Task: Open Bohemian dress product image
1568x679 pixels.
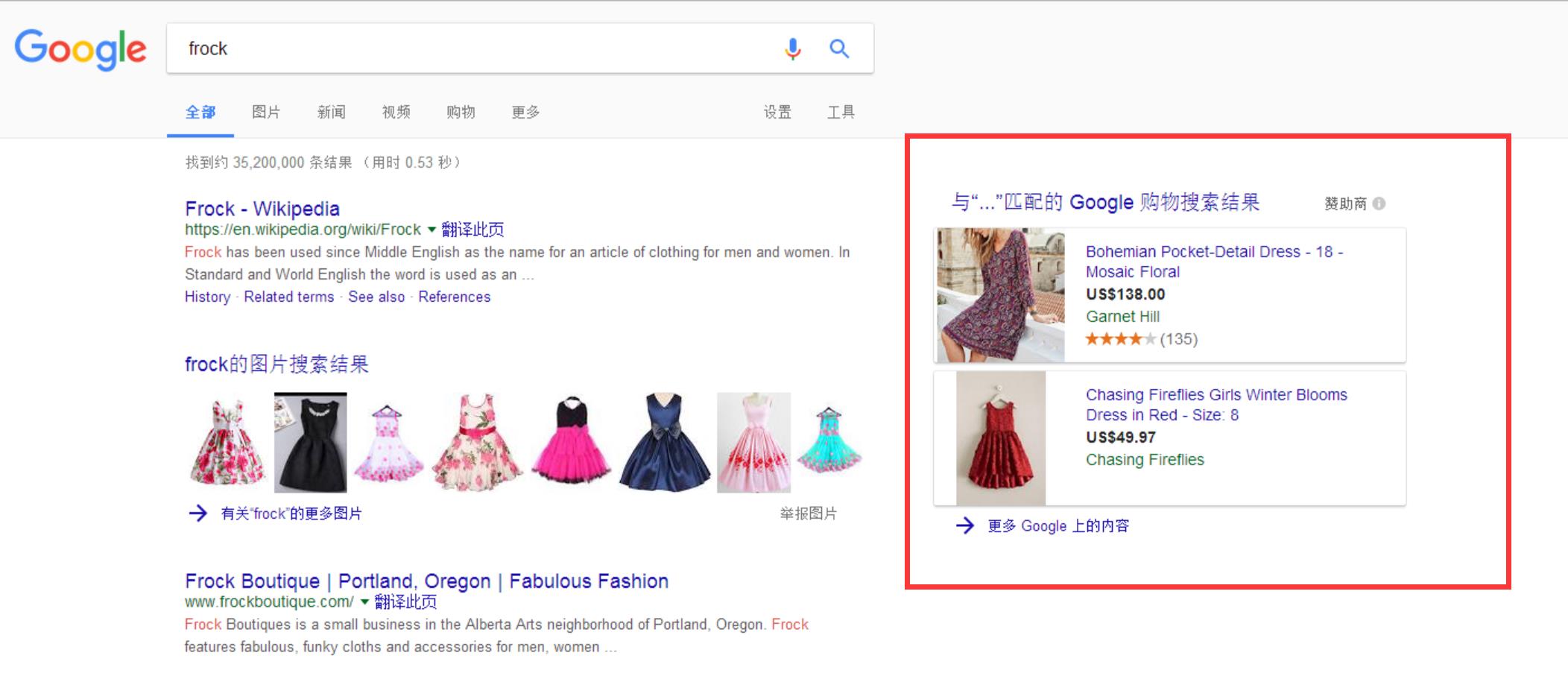Action: (x=1001, y=295)
